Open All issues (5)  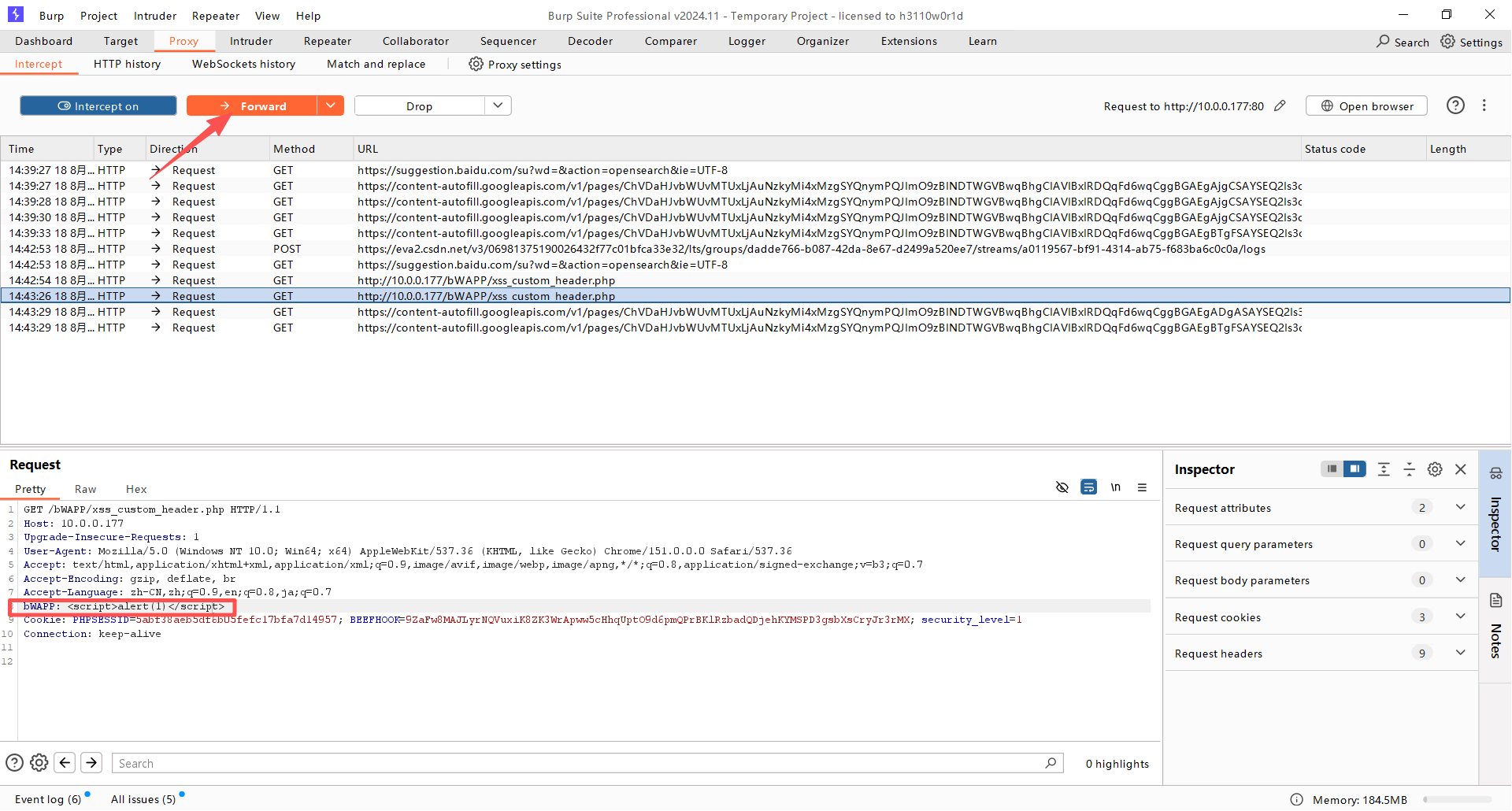143,799
